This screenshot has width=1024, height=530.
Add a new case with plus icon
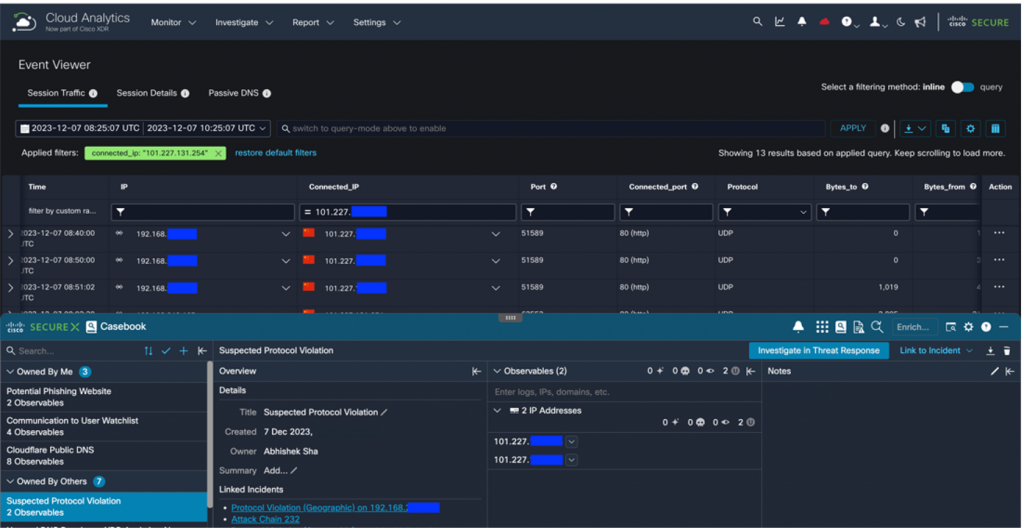pyautogui.click(x=183, y=351)
